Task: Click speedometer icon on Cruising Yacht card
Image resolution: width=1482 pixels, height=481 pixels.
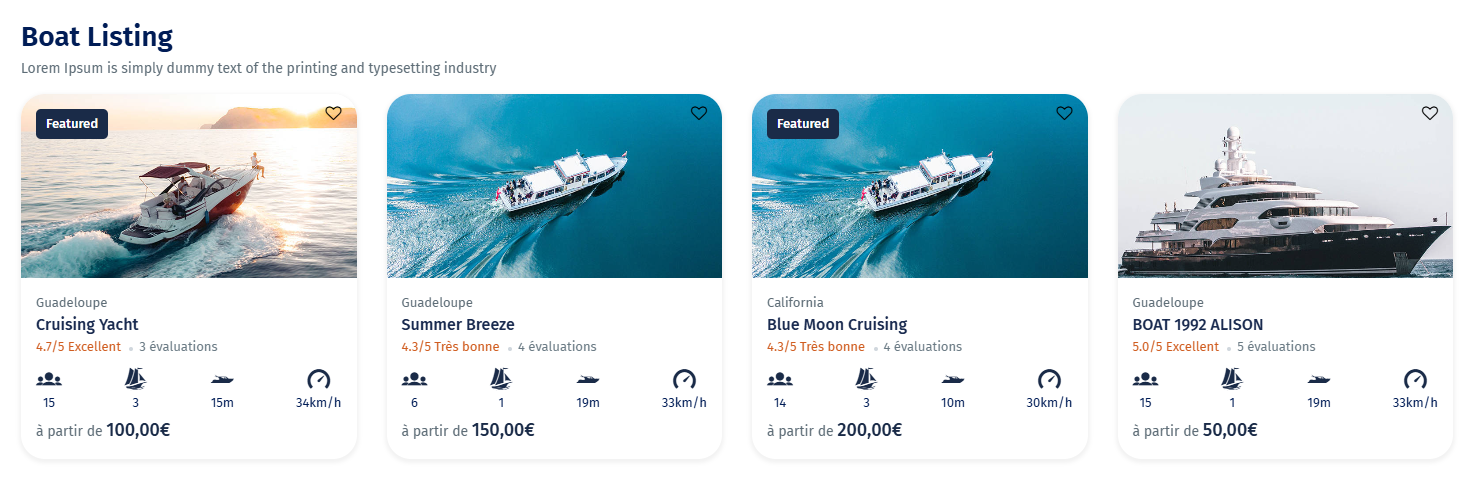Action: tap(318, 379)
